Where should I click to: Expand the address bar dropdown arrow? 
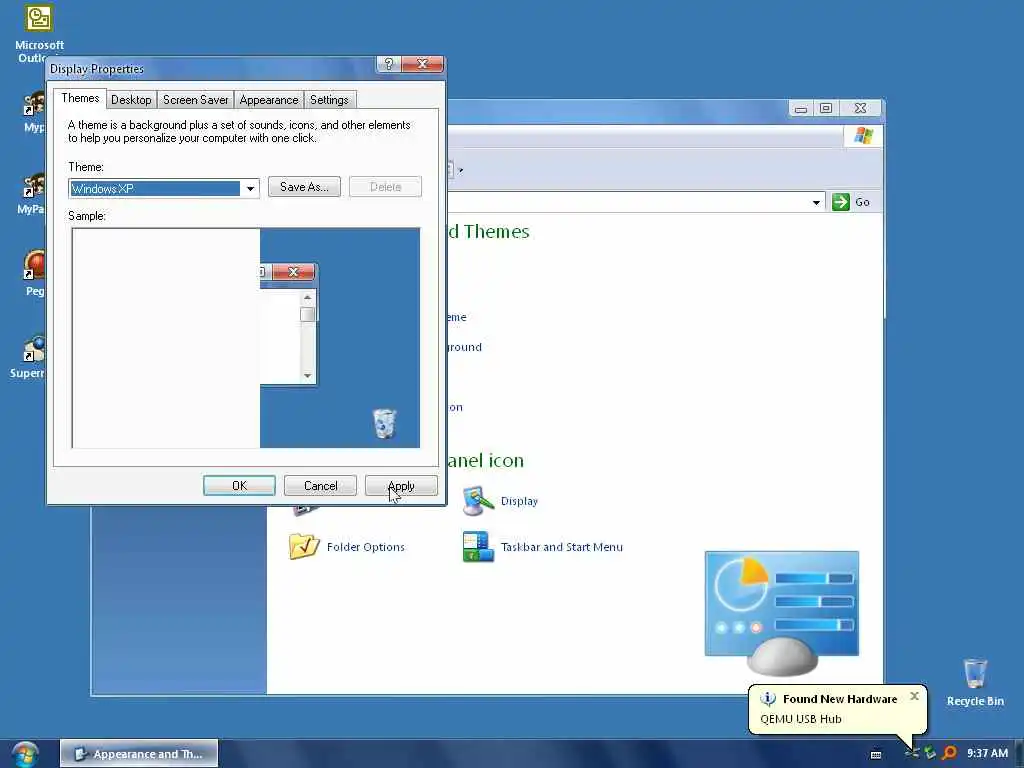click(x=816, y=202)
